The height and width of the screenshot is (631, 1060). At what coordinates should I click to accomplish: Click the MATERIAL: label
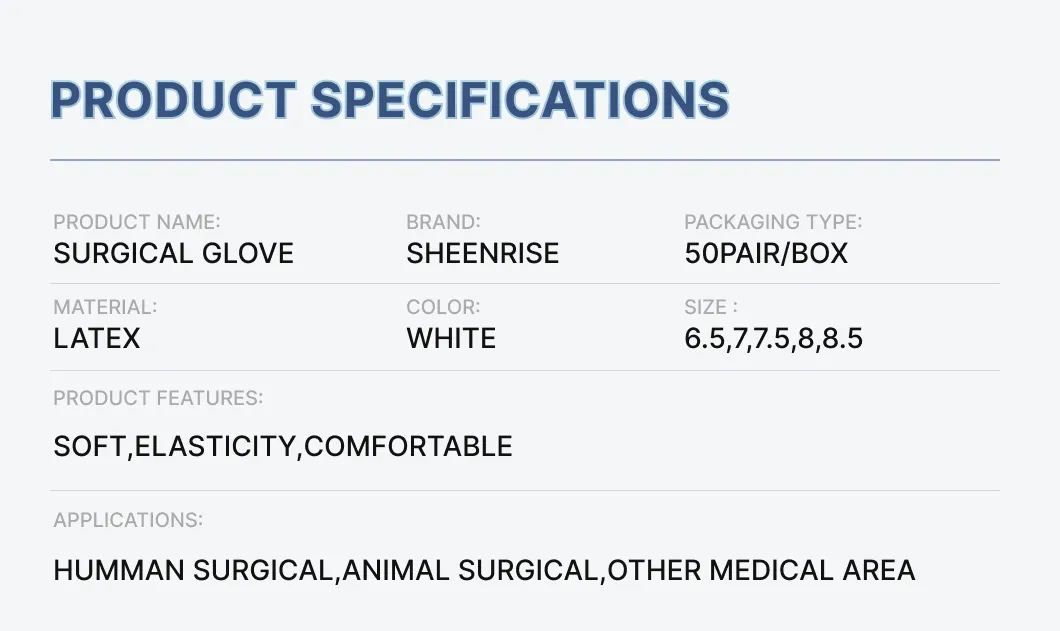[105, 307]
